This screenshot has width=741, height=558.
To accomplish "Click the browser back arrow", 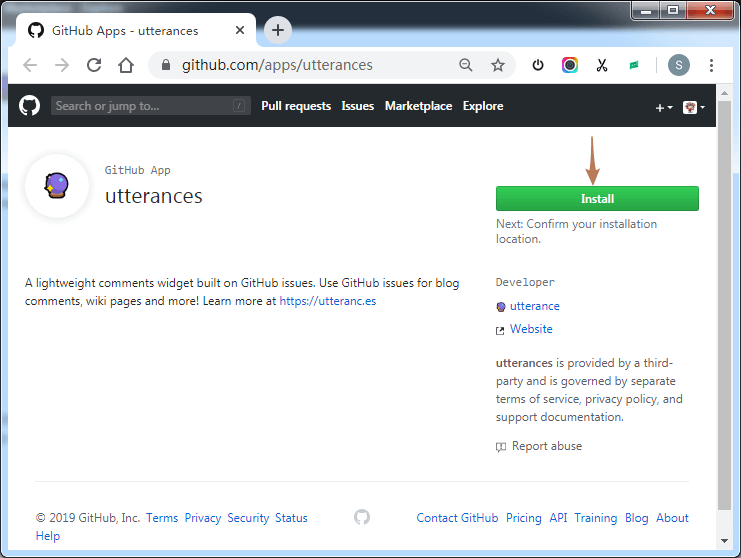I will pyautogui.click(x=30, y=65).
